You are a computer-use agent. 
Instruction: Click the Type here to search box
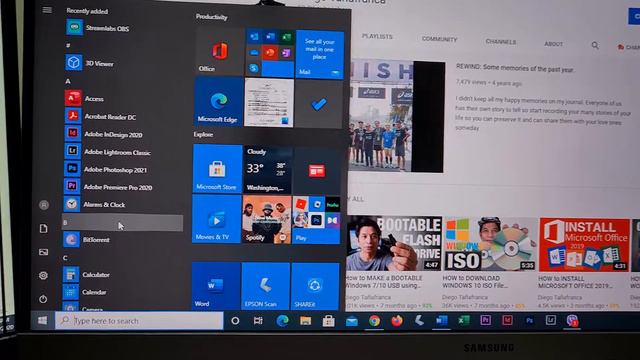[x=139, y=321]
